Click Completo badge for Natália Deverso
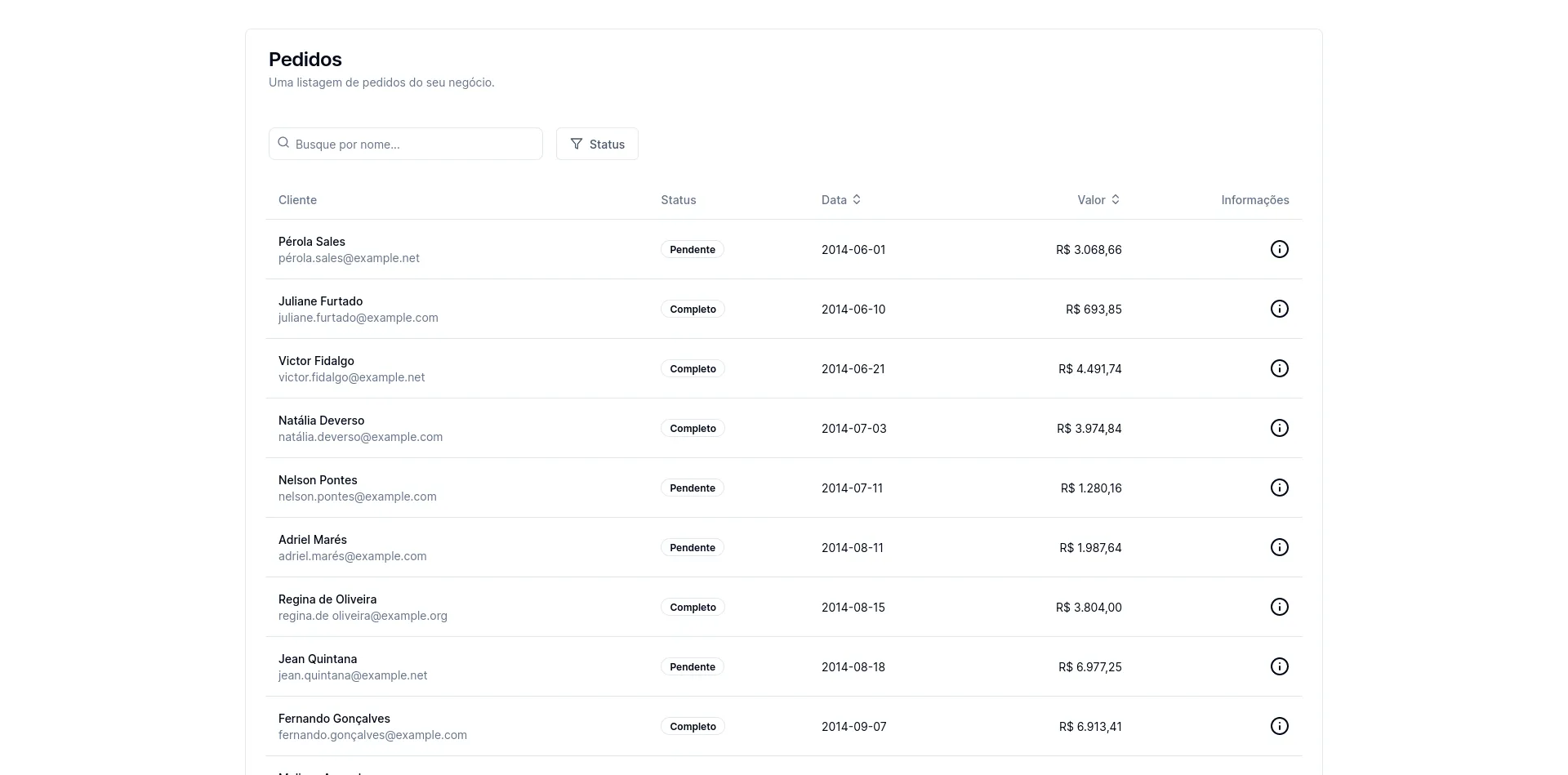The width and height of the screenshot is (1568, 775). [x=693, y=429]
